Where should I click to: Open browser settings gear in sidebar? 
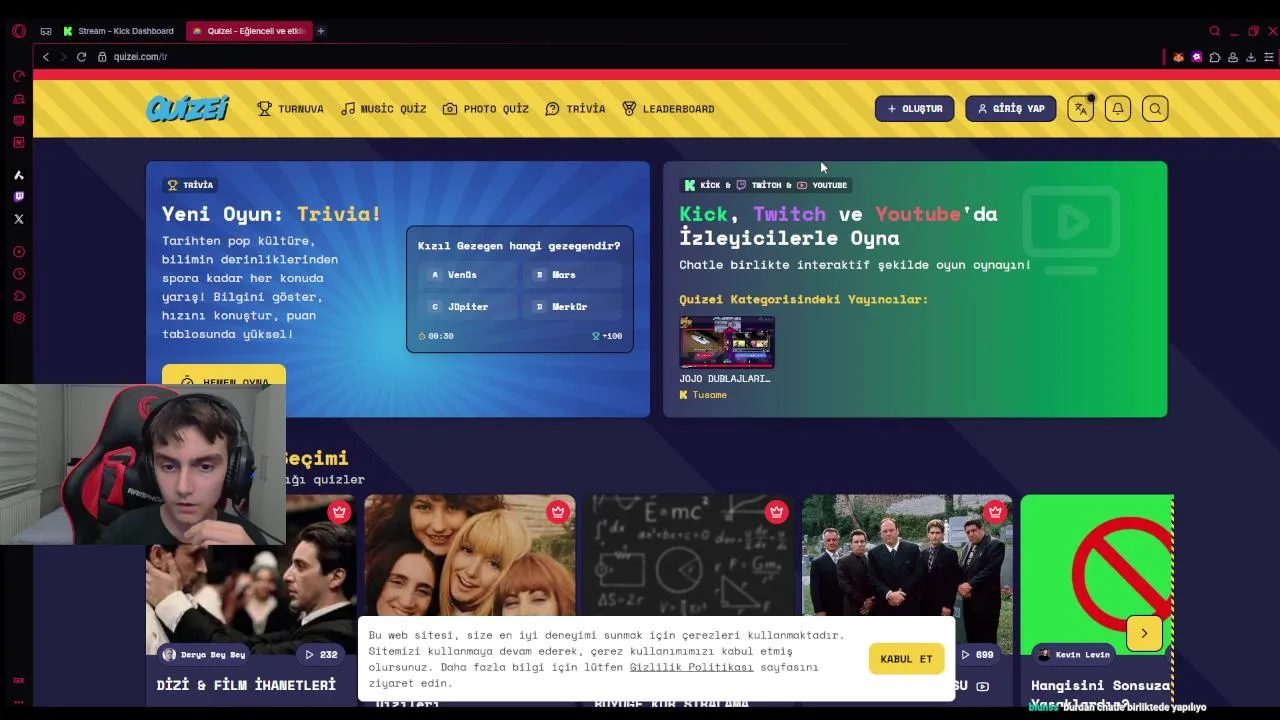pyautogui.click(x=18, y=318)
